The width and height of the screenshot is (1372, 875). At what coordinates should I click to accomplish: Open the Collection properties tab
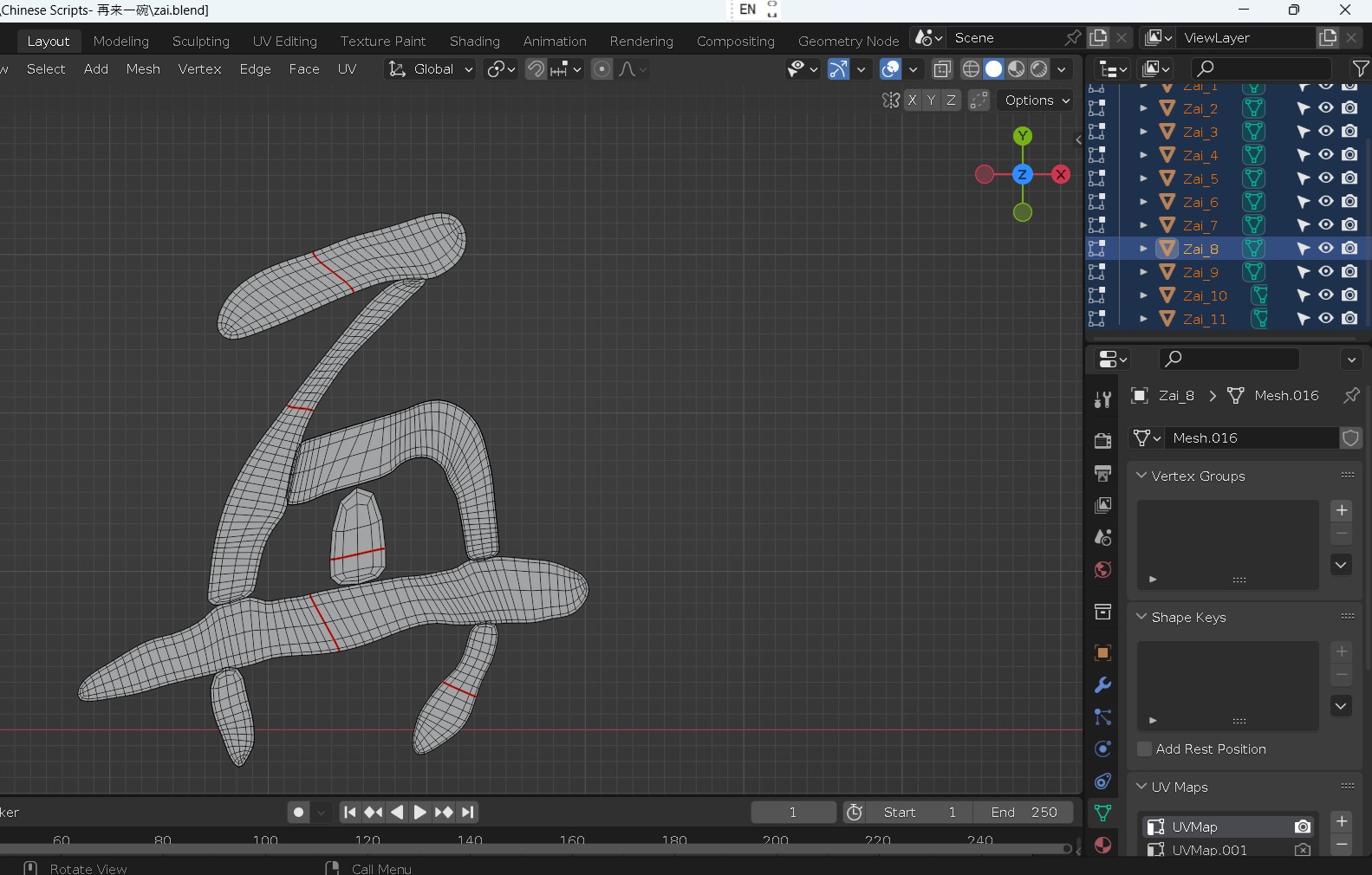coord(1102,612)
